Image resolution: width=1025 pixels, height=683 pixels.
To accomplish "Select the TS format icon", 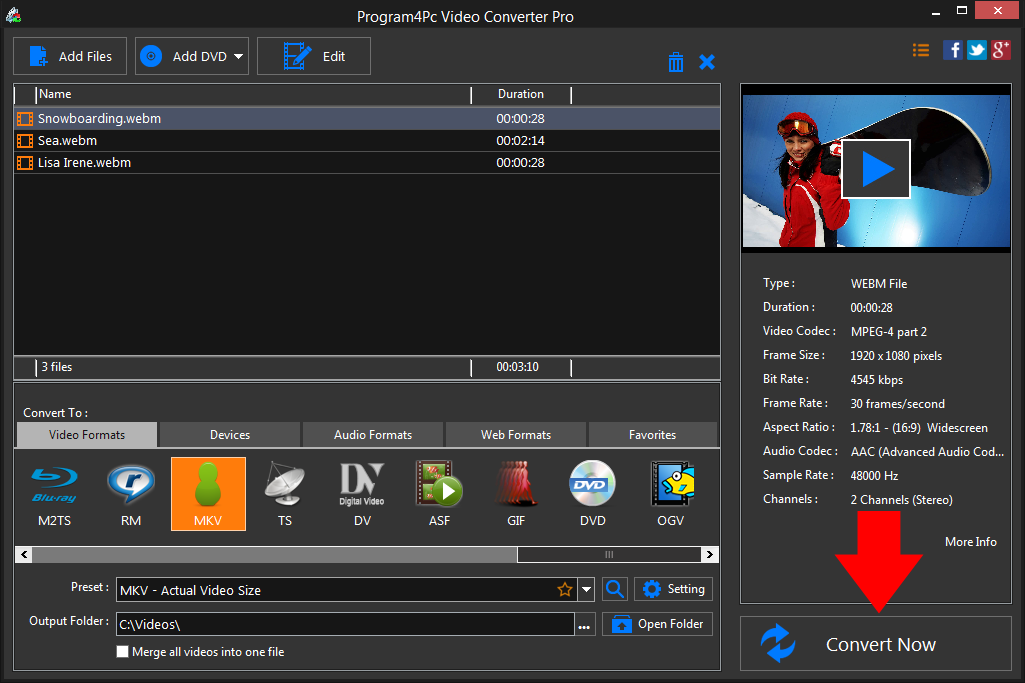I will point(285,493).
